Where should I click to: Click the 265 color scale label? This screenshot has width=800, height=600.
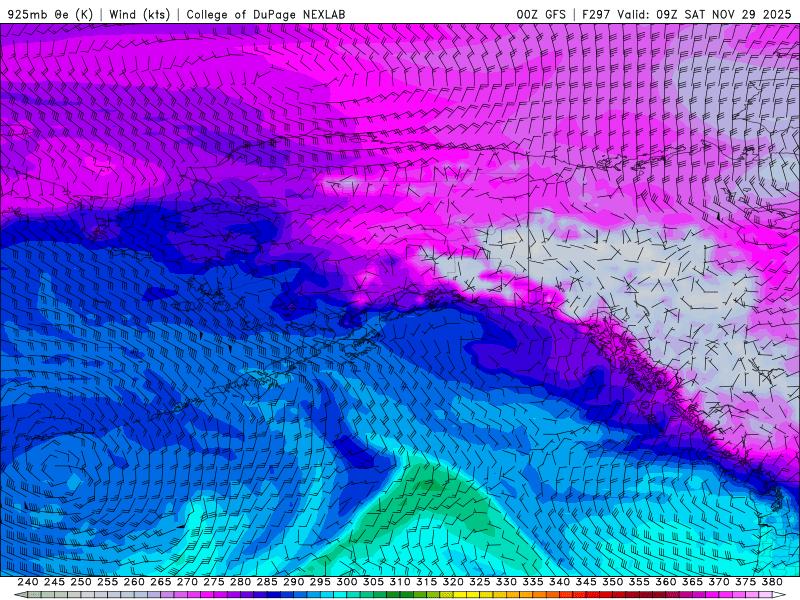(x=160, y=582)
